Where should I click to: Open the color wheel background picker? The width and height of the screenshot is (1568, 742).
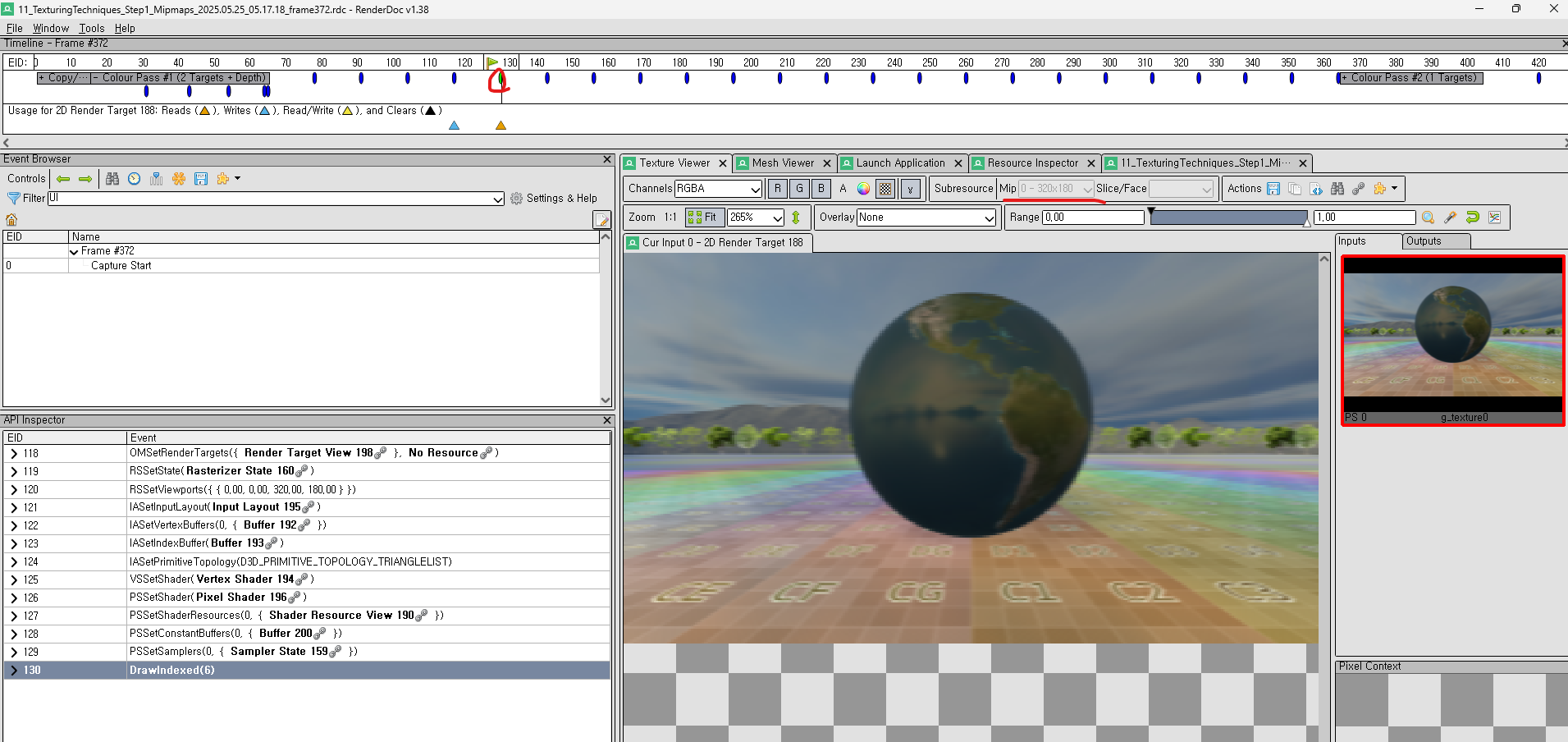click(863, 189)
